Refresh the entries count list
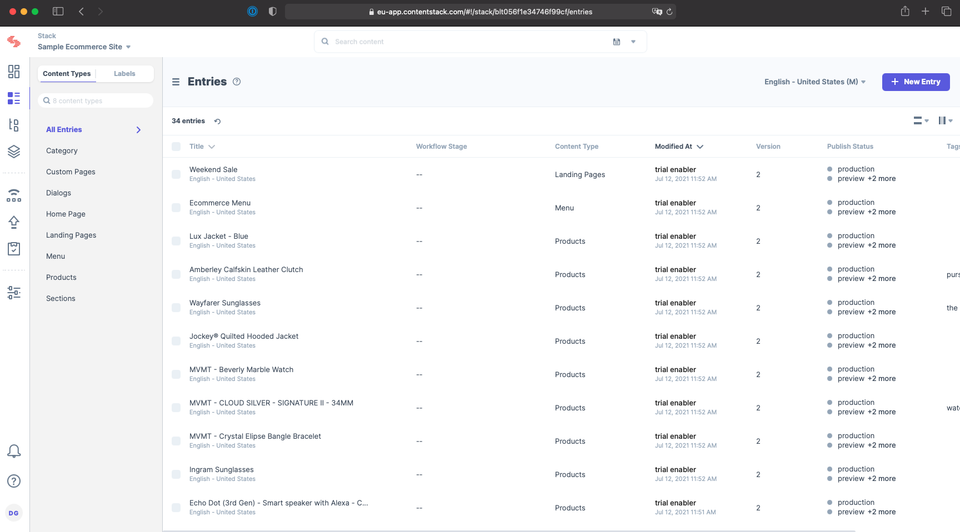 (x=217, y=121)
